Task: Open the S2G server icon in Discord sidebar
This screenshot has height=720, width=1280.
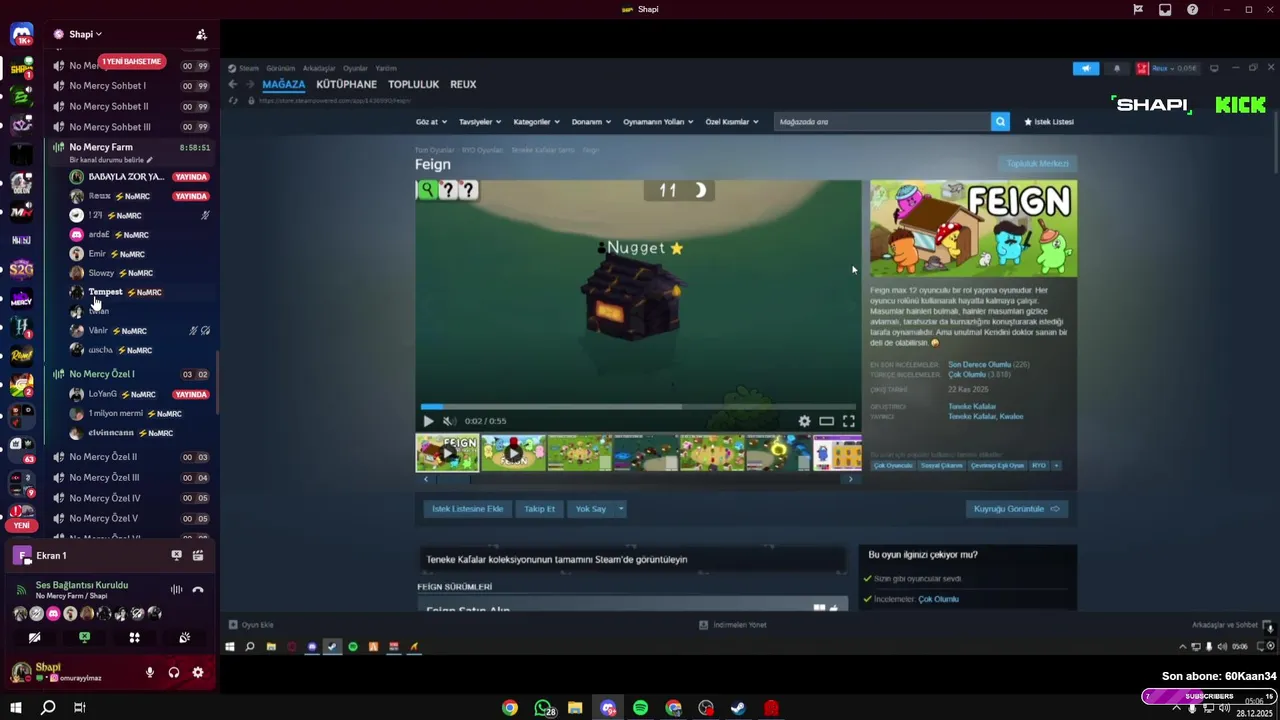Action: coord(21,269)
